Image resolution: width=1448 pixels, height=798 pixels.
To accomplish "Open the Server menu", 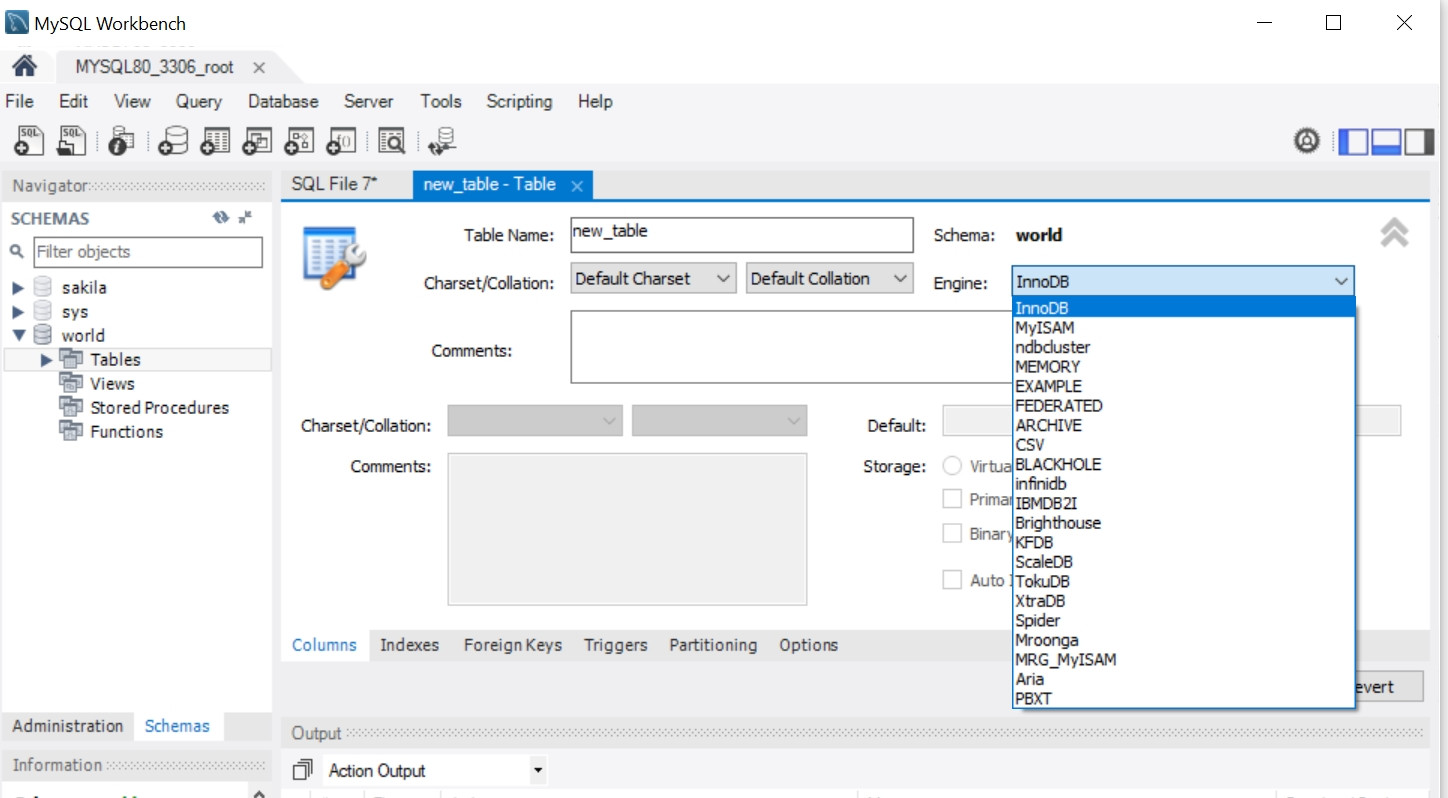I will point(369,101).
